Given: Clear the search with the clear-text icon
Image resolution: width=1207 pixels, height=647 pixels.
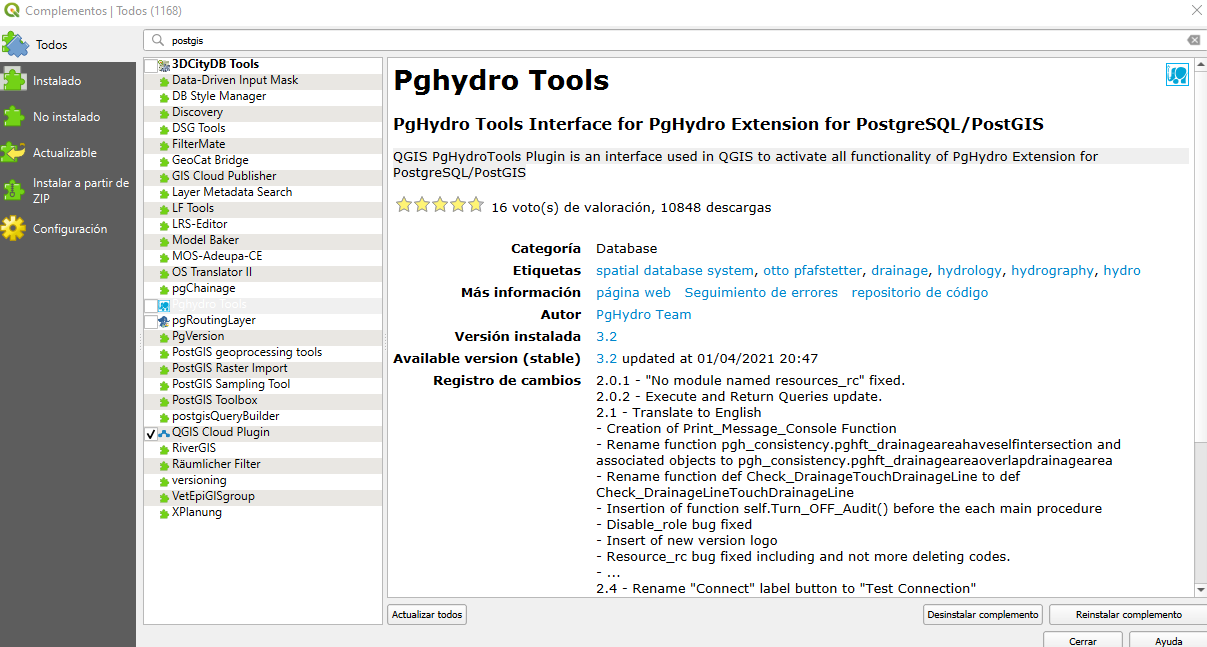Looking at the screenshot, I should pos(1193,41).
